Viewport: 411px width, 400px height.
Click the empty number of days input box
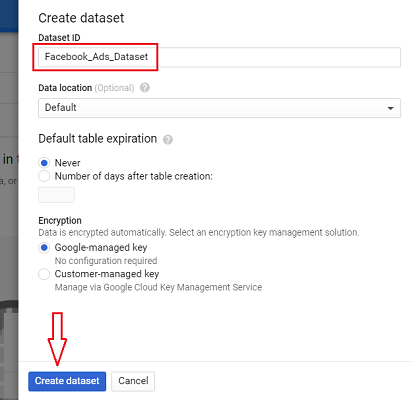click(x=56, y=195)
